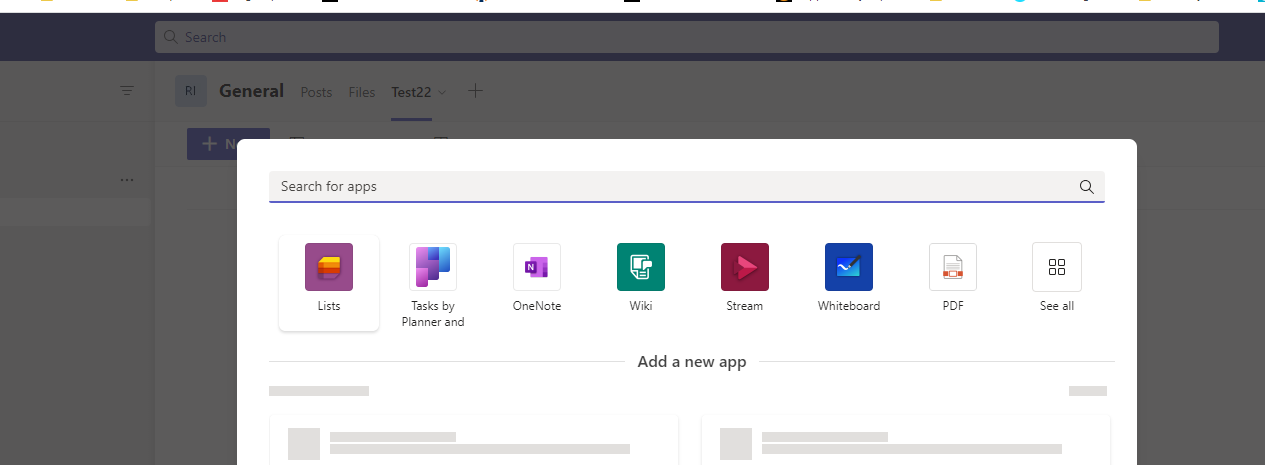Click the RI team avatar

pyautogui.click(x=190, y=91)
